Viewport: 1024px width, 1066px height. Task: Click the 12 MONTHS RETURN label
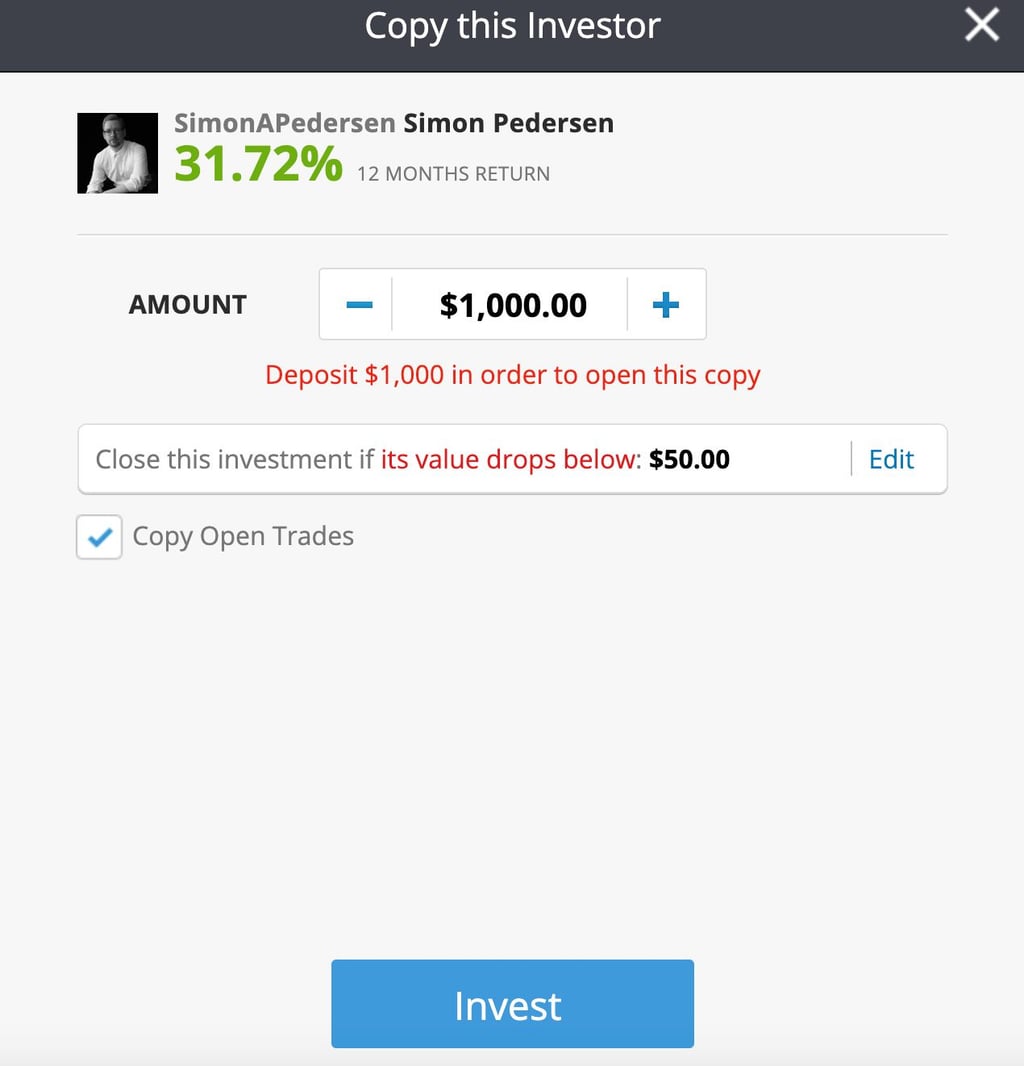(x=452, y=173)
